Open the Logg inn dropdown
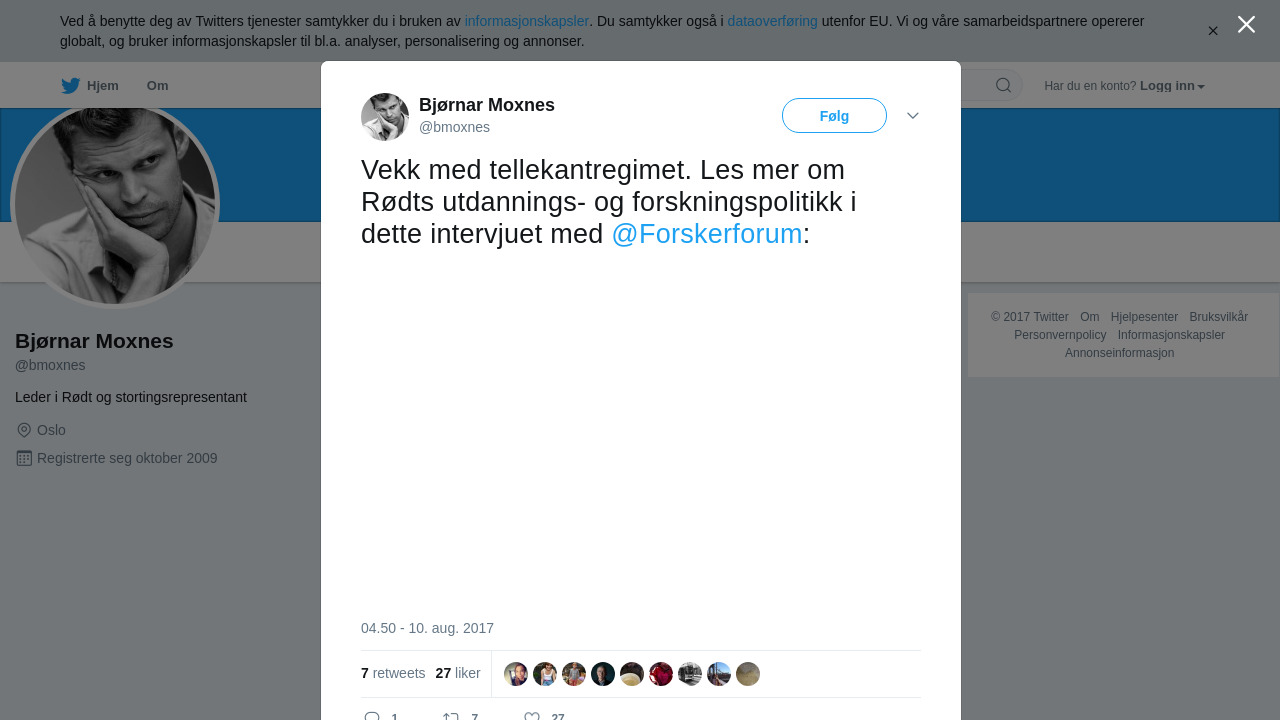This screenshot has height=720, width=1280. click(1172, 86)
